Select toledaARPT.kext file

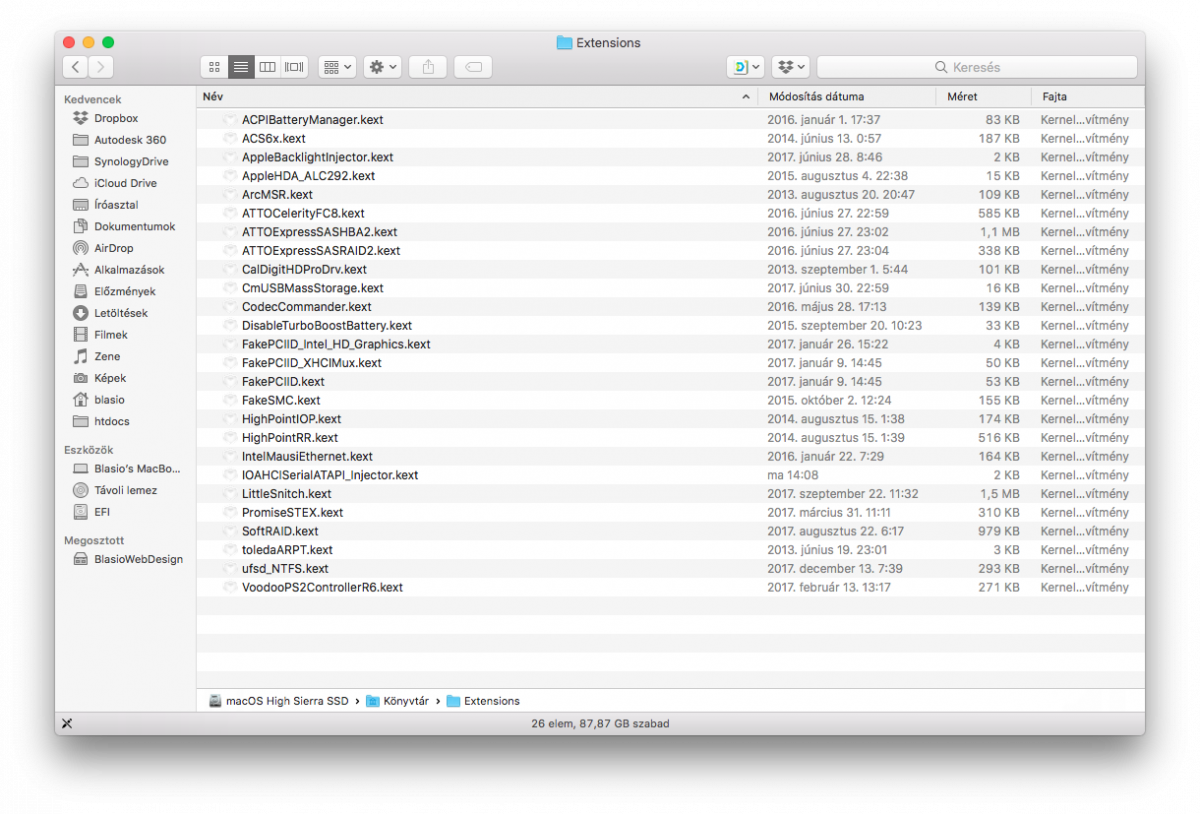(670, 549)
